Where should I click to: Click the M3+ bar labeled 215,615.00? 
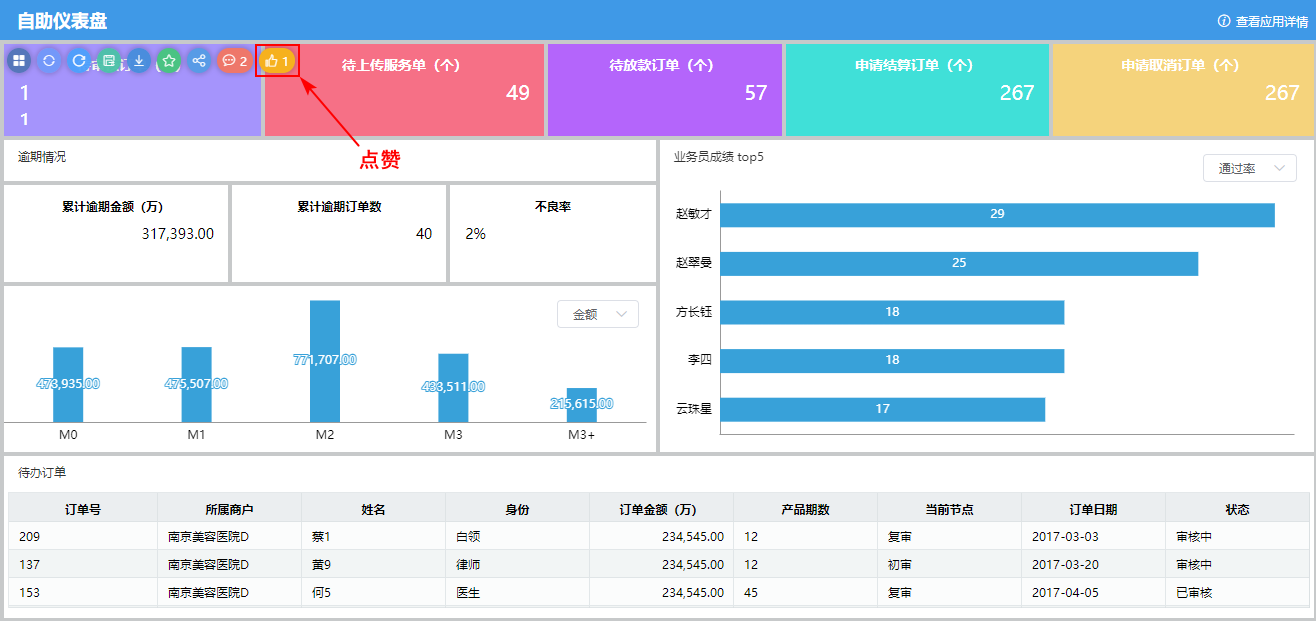point(582,405)
